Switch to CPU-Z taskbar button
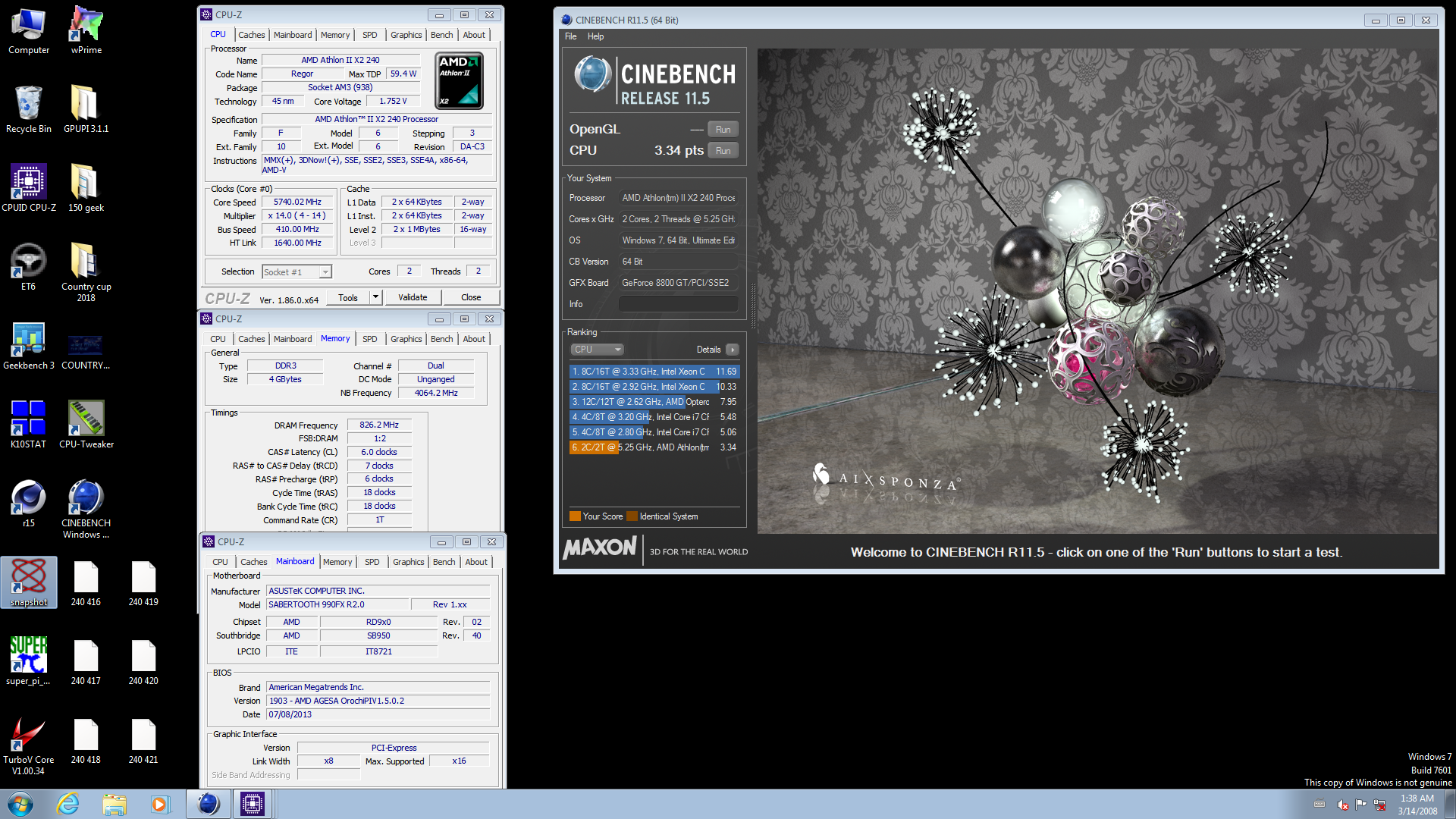This screenshot has height=819, width=1456. [x=253, y=804]
